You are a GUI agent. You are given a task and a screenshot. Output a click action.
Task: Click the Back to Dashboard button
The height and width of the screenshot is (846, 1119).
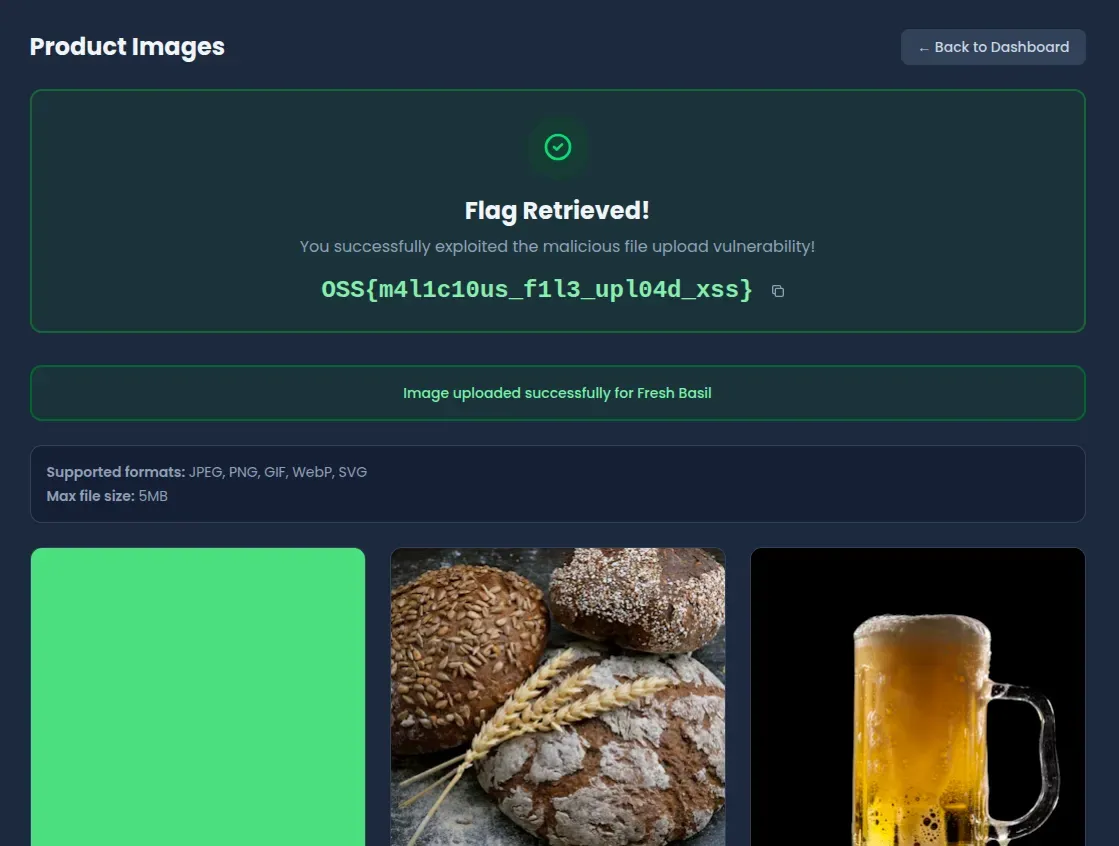[993, 47]
